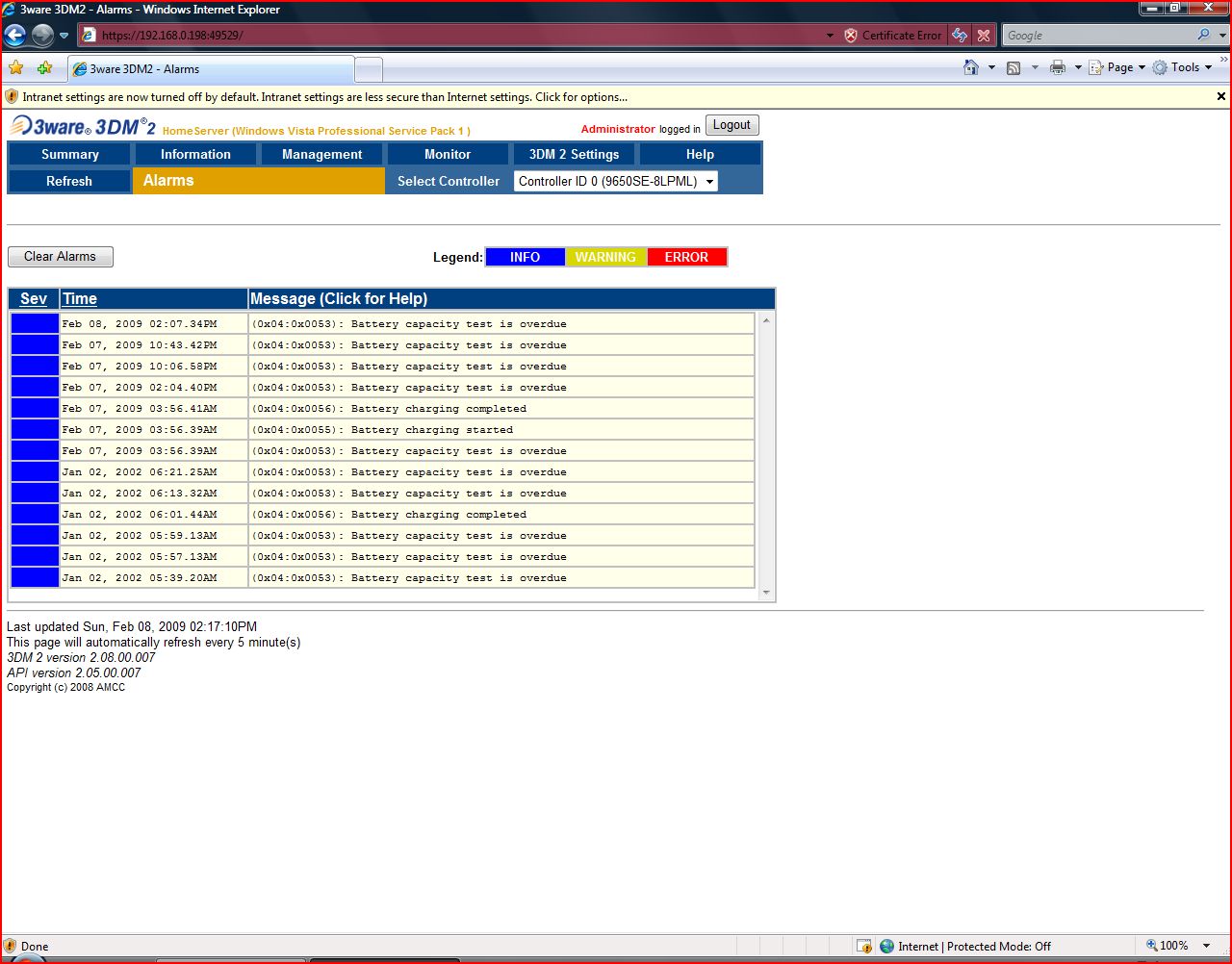Click the magnifying glass search icon

[x=1204, y=36]
